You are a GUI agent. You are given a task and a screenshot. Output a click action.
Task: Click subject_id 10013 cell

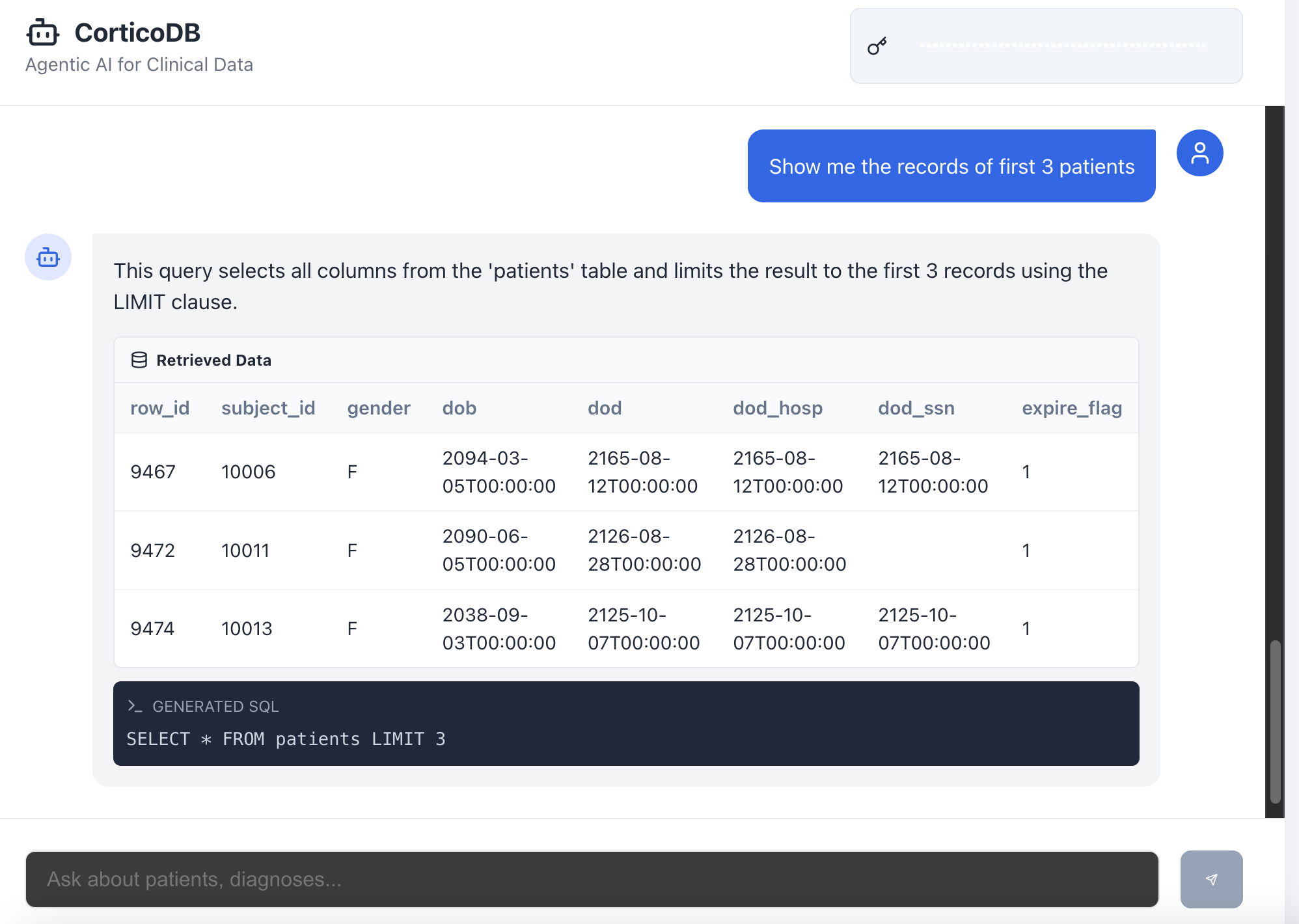247,629
